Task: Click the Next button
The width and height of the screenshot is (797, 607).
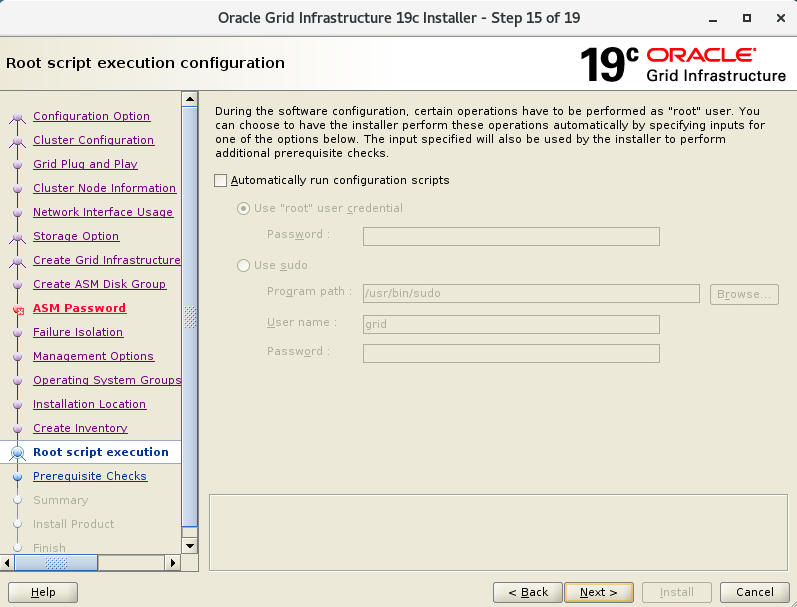Action: tap(598, 592)
